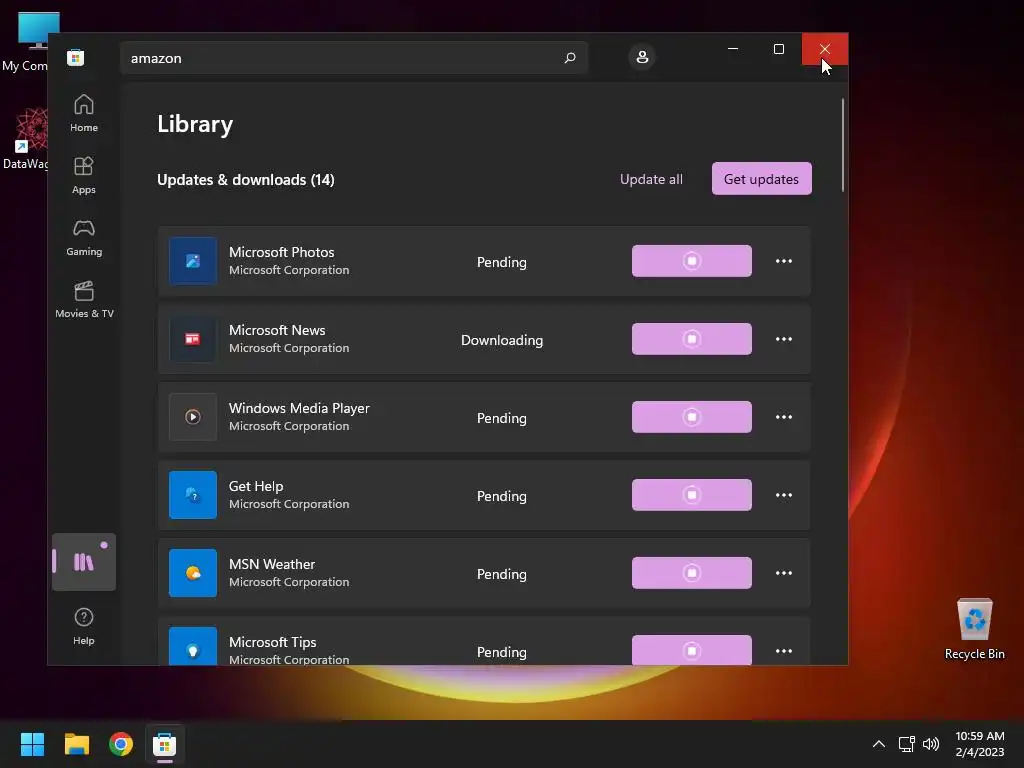
Task: Go to Home in the sidebar
Action: 84,113
